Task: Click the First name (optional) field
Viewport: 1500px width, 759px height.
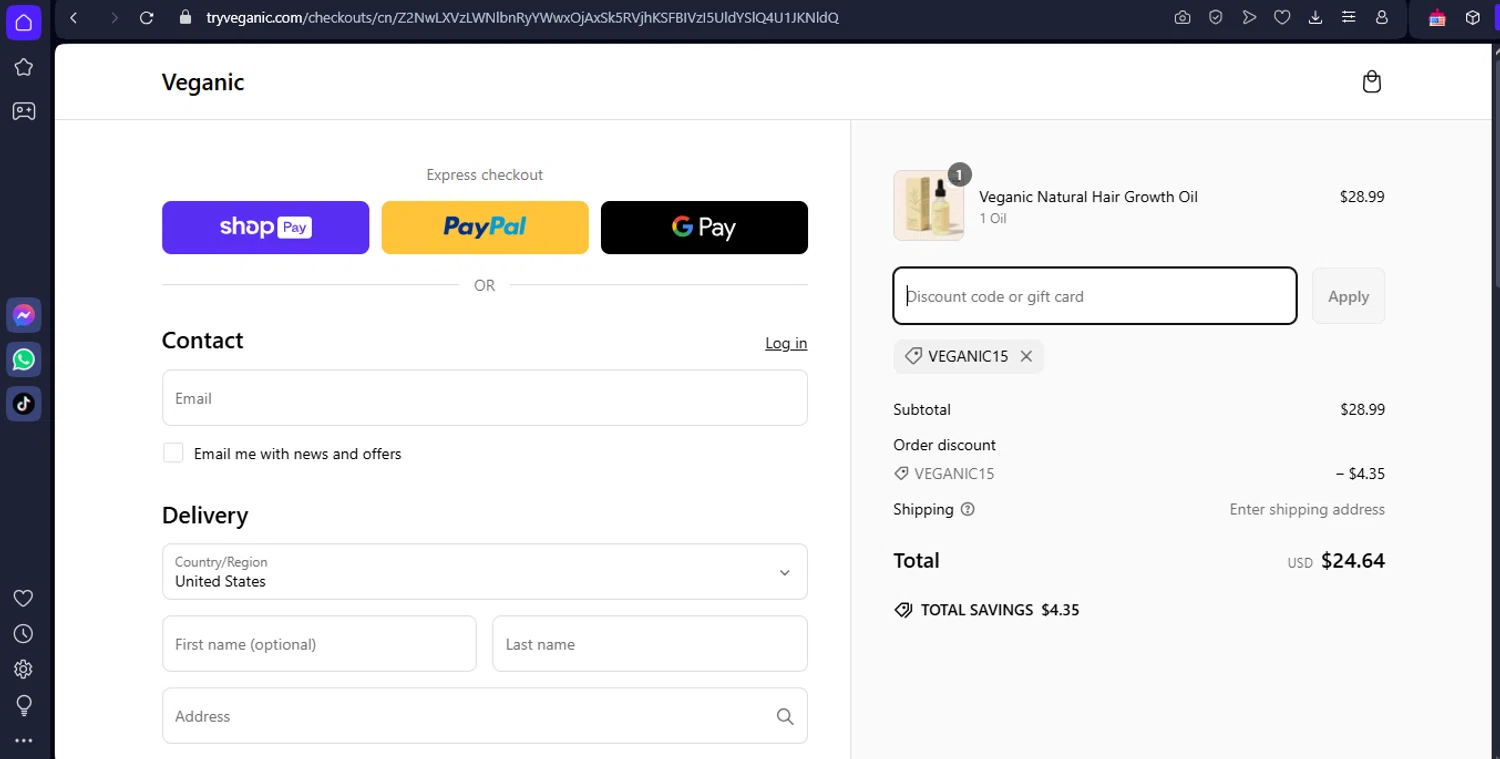Action: (x=319, y=644)
